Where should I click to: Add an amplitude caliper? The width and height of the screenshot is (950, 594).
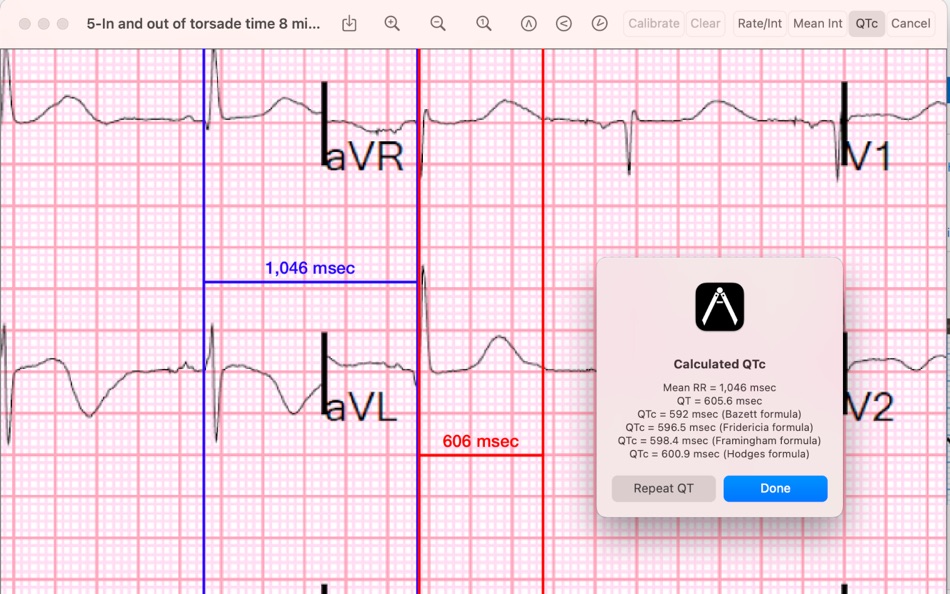click(529, 22)
